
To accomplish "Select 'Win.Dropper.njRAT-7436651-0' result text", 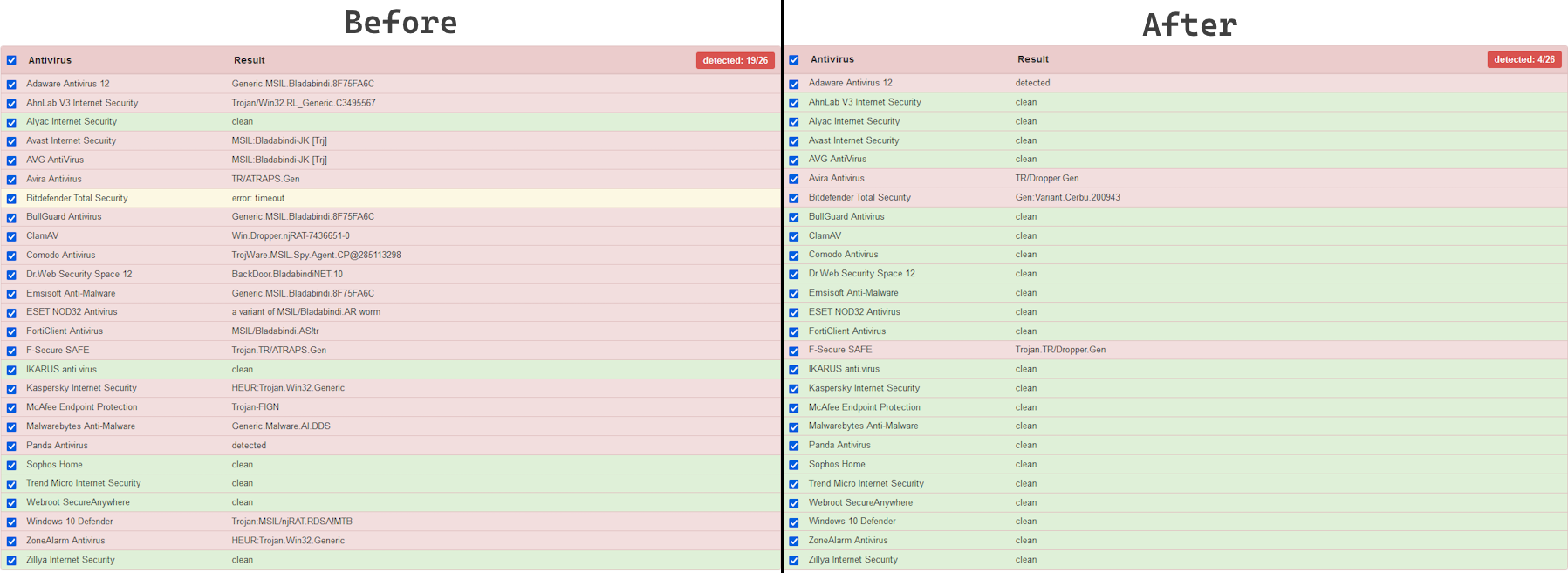I will click(x=291, y=235).
